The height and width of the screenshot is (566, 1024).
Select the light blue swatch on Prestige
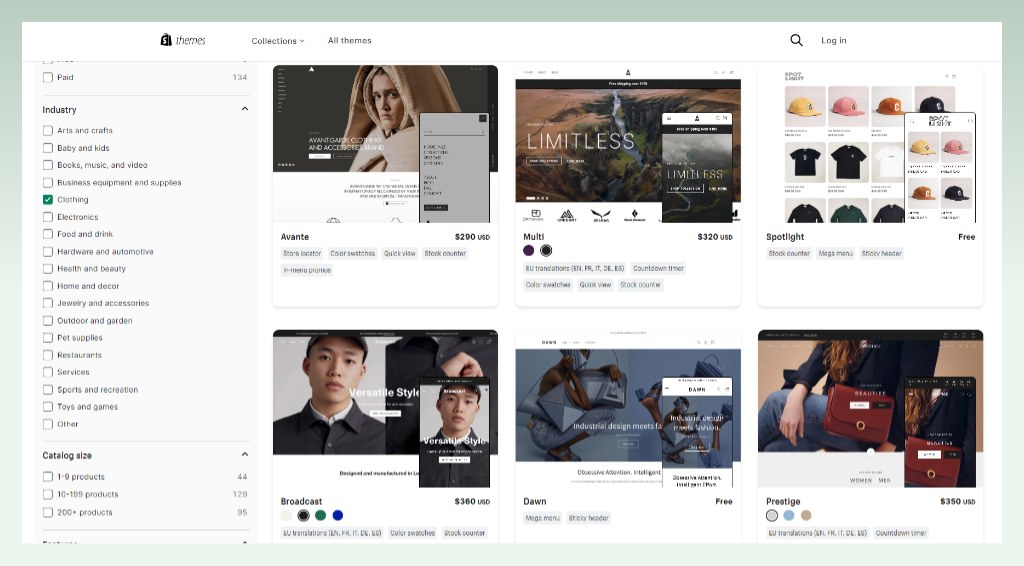[x=789, y=516]
